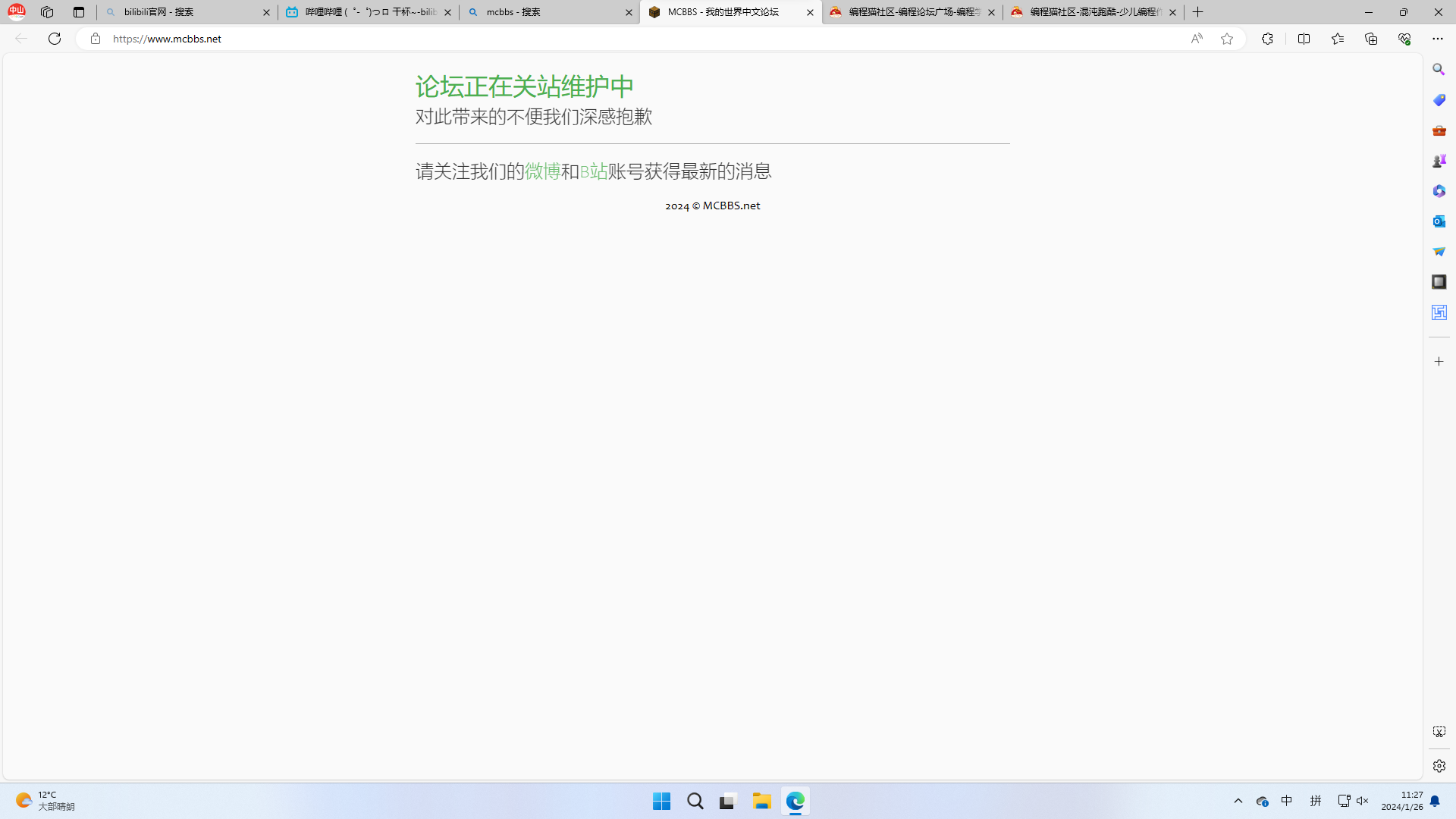Viewport: 1456px width, 819px height.
Task: Select the MCBBS - 我的世界中文论坛 tab
Action: click(x=731, y=12)
